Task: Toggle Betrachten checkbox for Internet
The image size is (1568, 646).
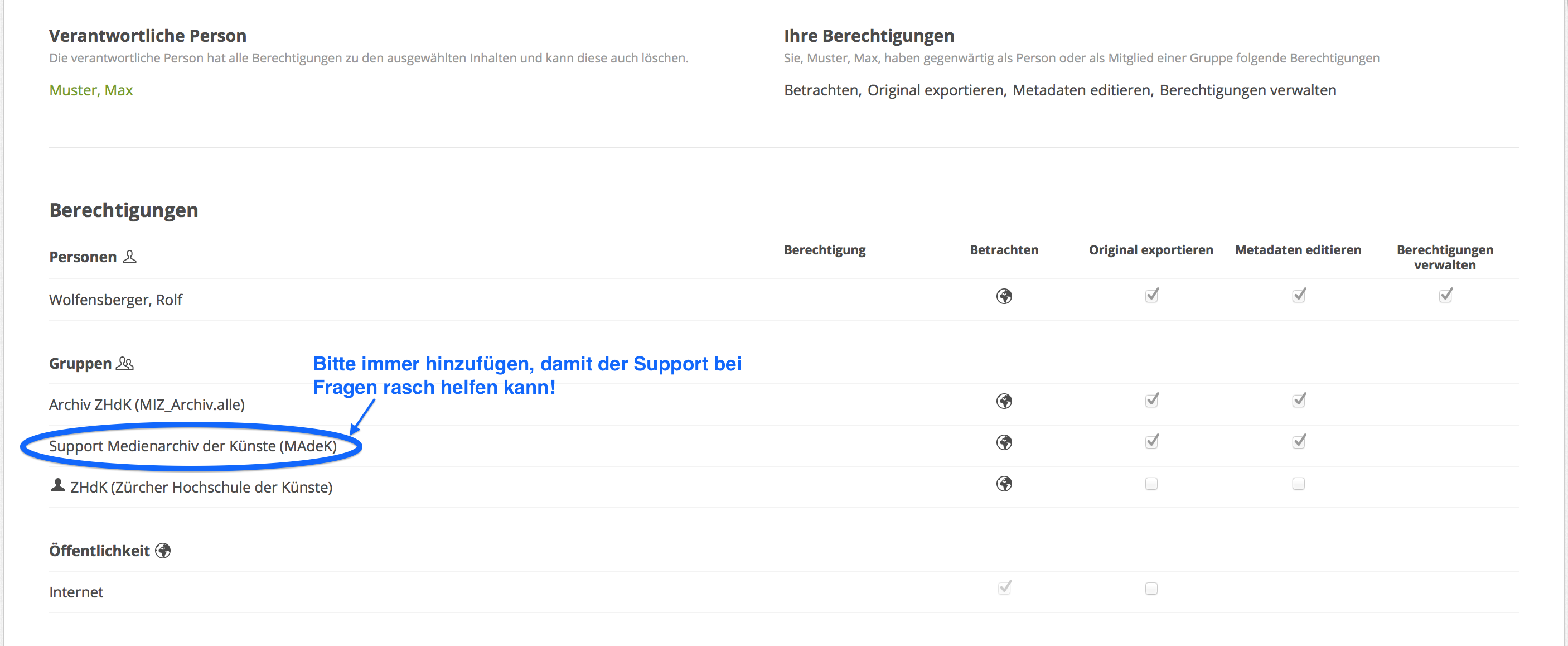Action: pyautogui.click(x=1004, y=588)
